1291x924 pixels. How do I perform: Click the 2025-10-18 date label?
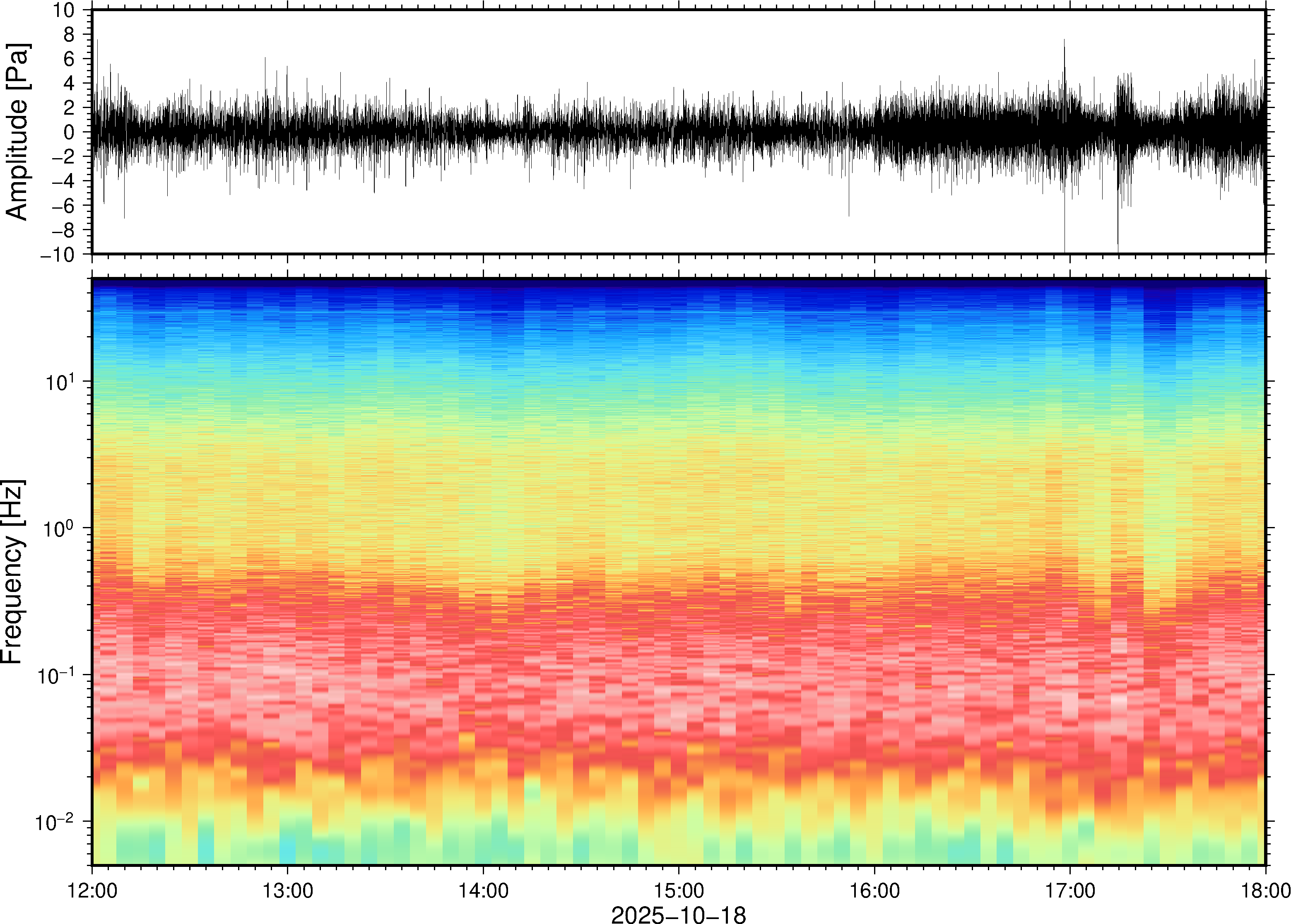pyautogui.click(x=678, y=914)
